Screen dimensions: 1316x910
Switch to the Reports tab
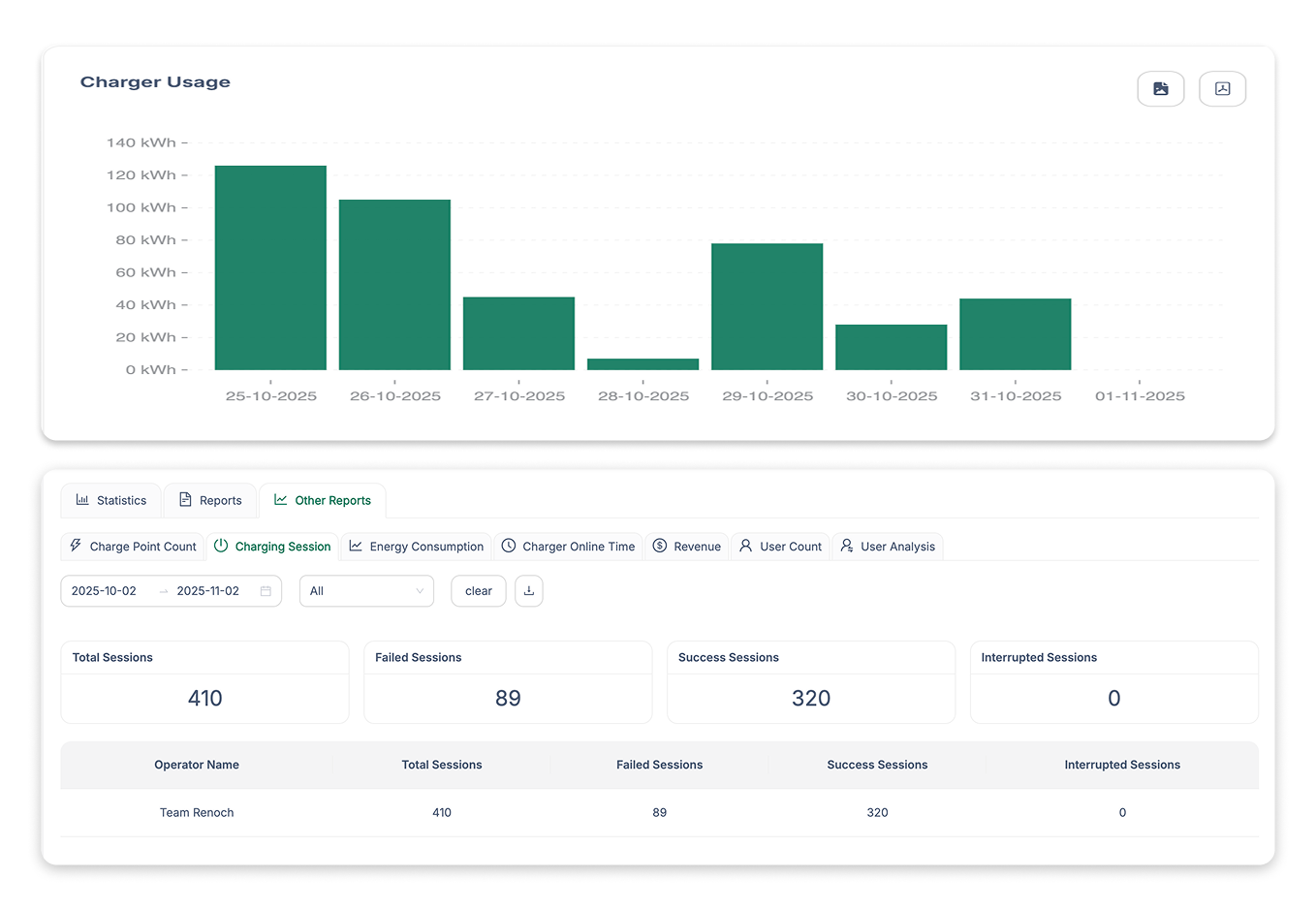click(x=210, y=500)
